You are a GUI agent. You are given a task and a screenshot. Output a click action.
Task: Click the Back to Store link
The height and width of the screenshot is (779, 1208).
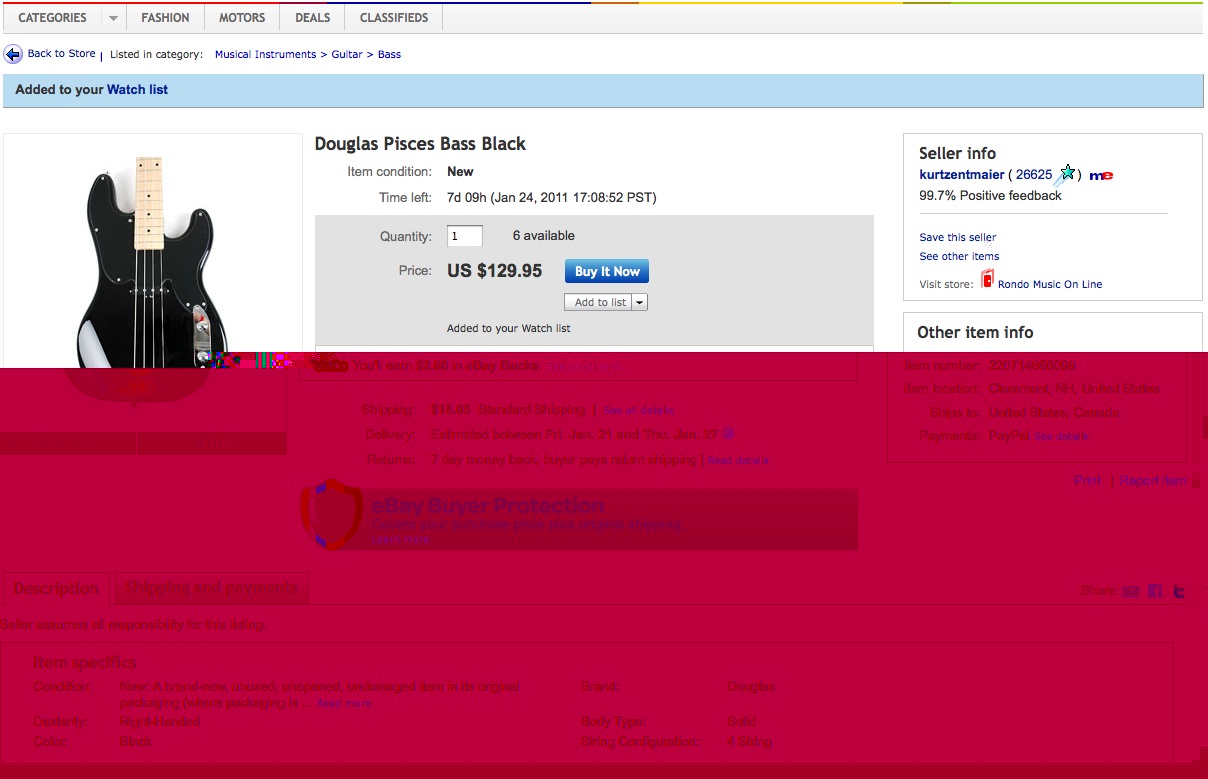pos(62,54)
